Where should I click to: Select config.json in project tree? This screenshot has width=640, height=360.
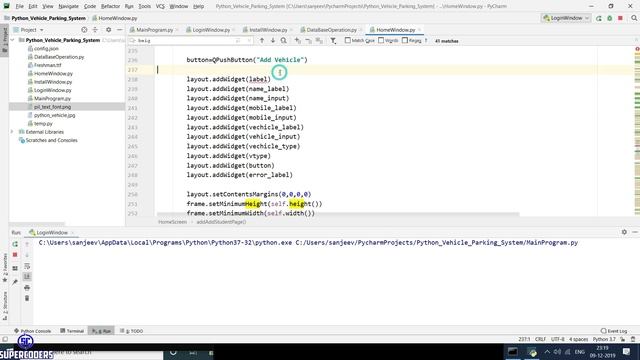[46, 49]
